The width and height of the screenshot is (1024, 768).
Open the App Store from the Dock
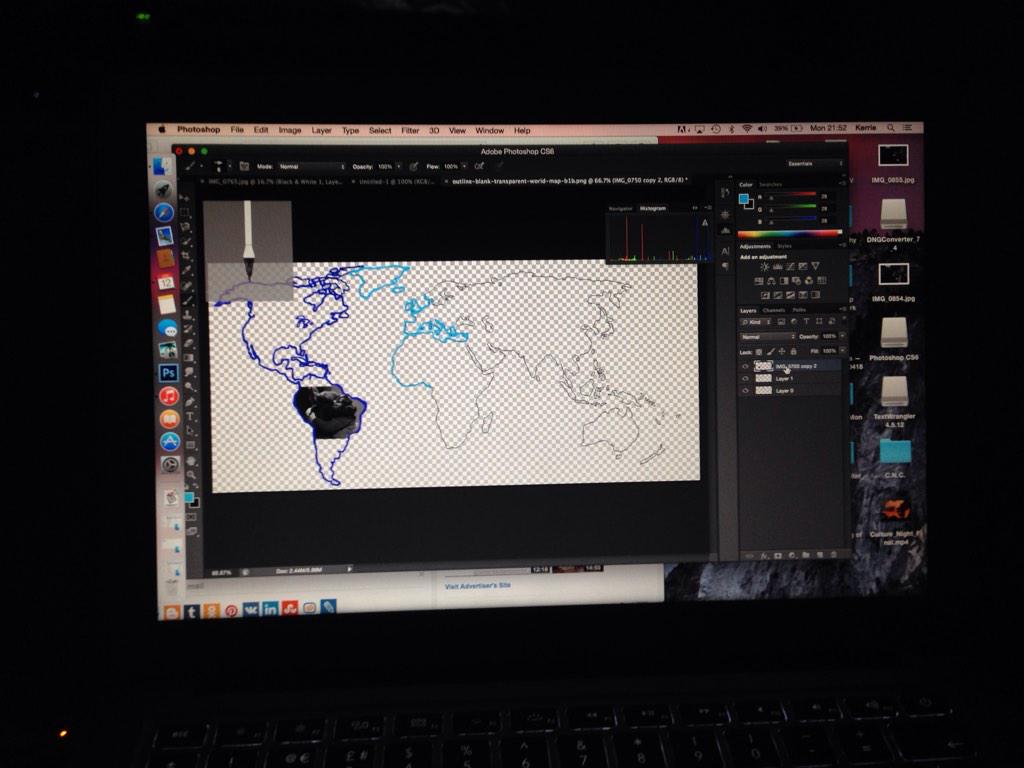pyautogui.click(x=170, y=441)
